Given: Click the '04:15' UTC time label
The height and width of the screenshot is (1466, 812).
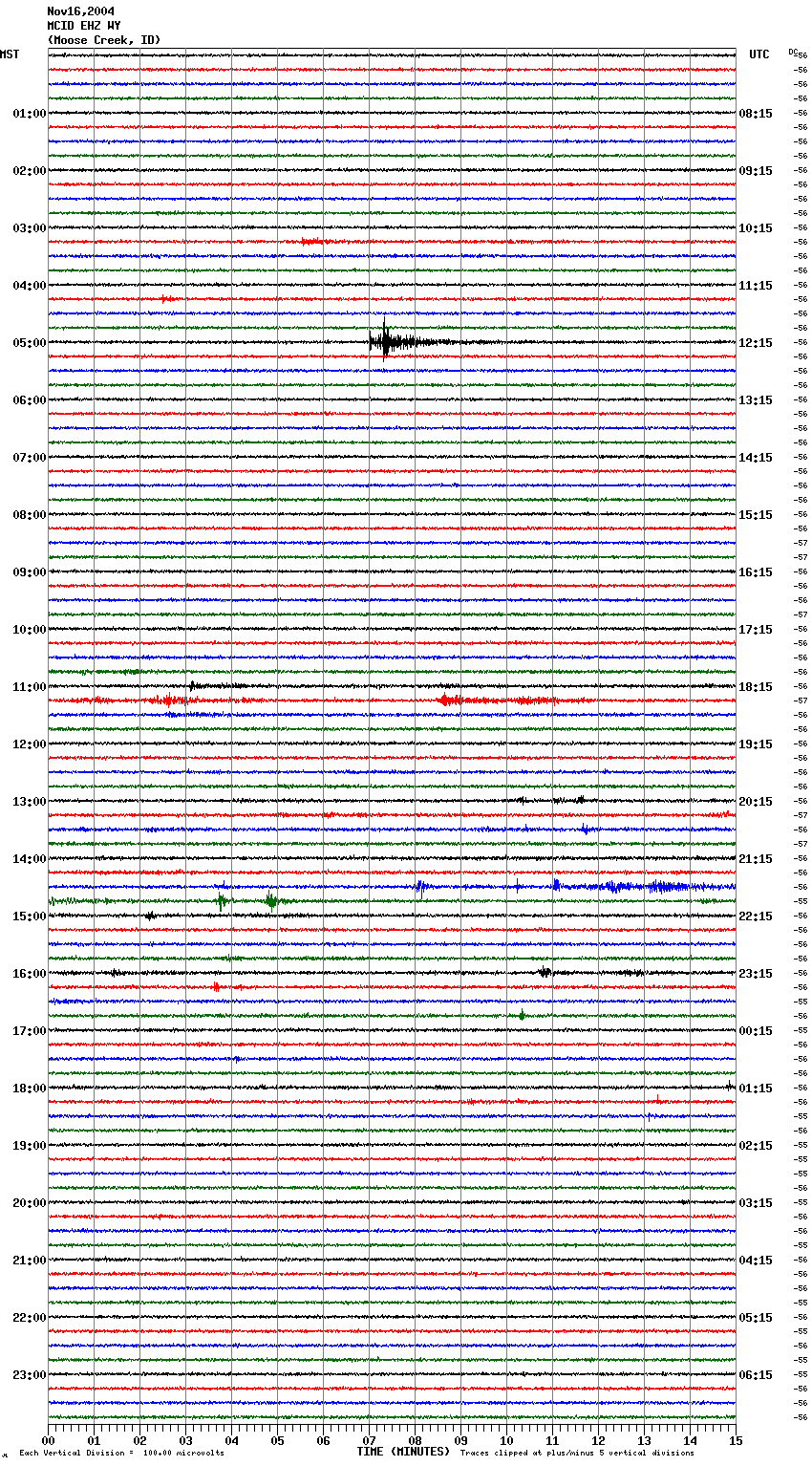Looking at the screenshot, I should click(x=756, y=1261).
